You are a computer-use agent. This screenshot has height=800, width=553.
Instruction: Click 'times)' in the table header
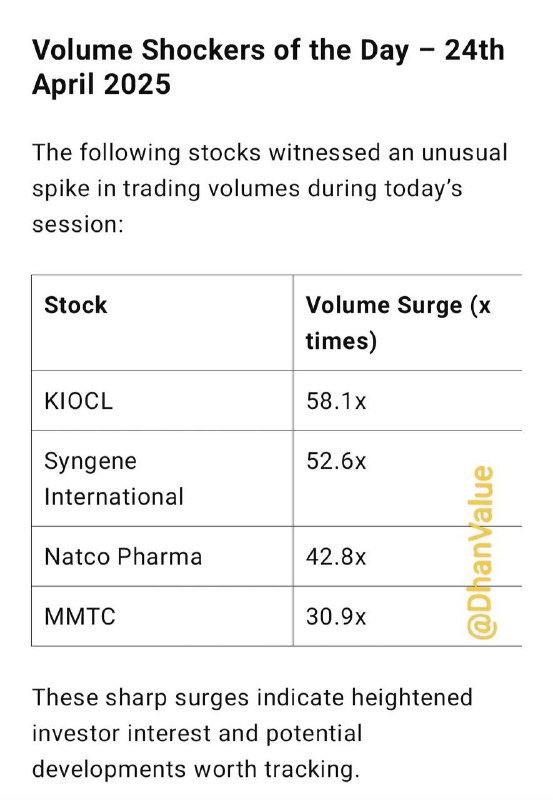[x=341, y=341]
